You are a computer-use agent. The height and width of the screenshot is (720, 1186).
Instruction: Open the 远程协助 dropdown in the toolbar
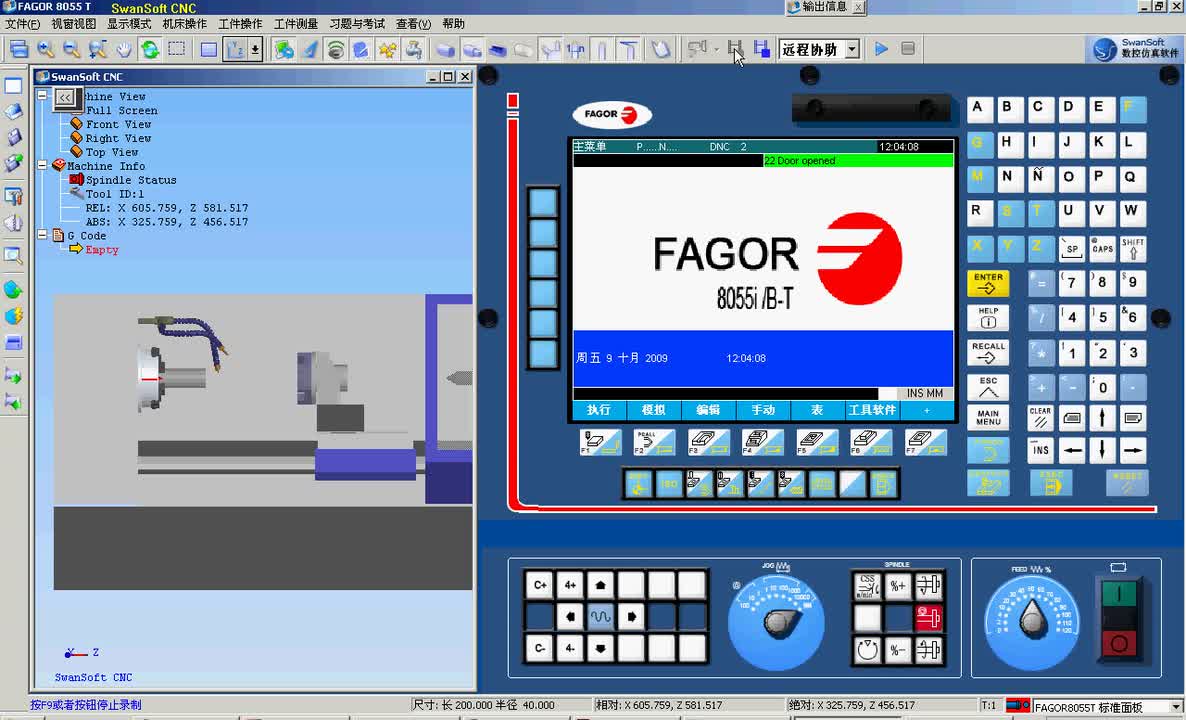[852, 49]
